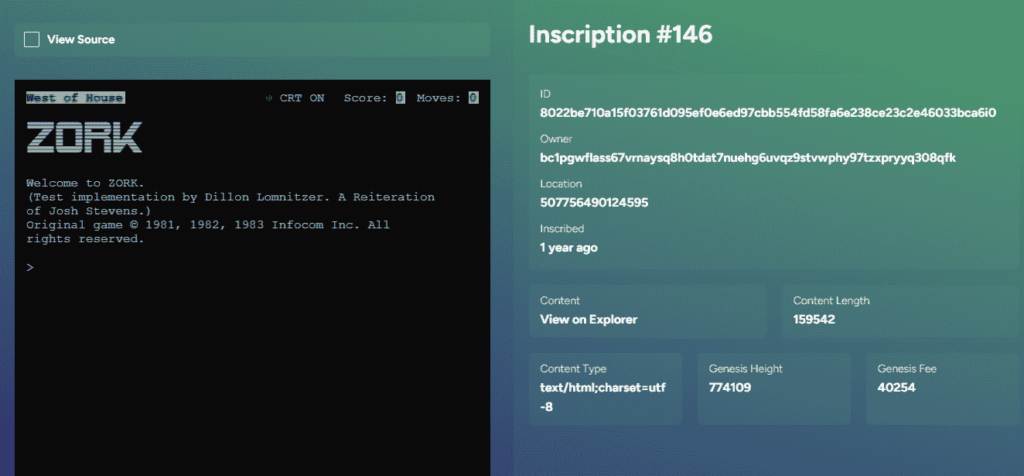Click the Inscribed 1 year ago timestamp

[568, 247]
